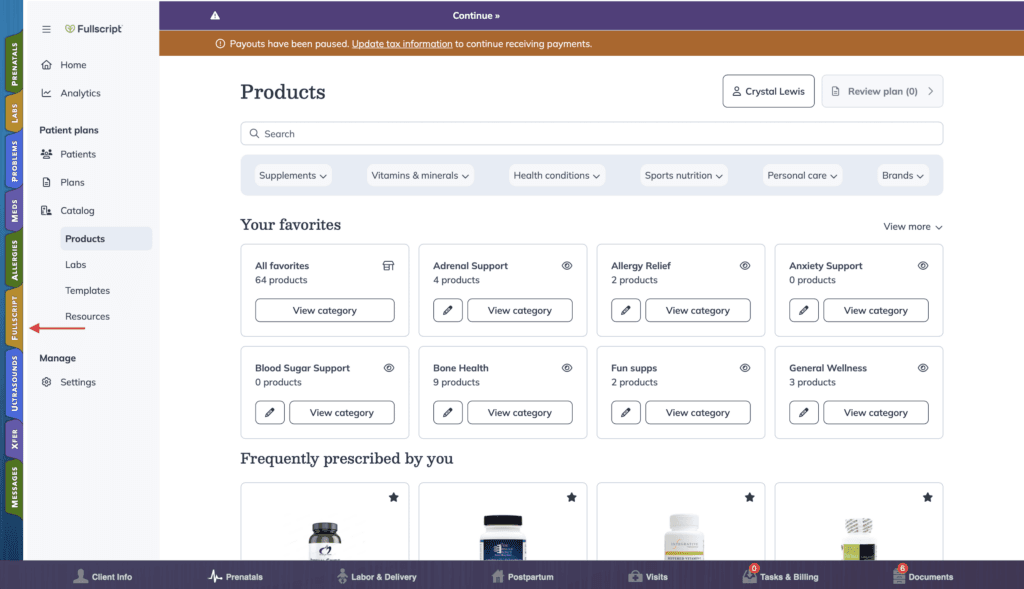This screenshot has height=589, width=1024.
Task: Open the second frequently prescribed product thumbnail
Action: click(503, 537)
